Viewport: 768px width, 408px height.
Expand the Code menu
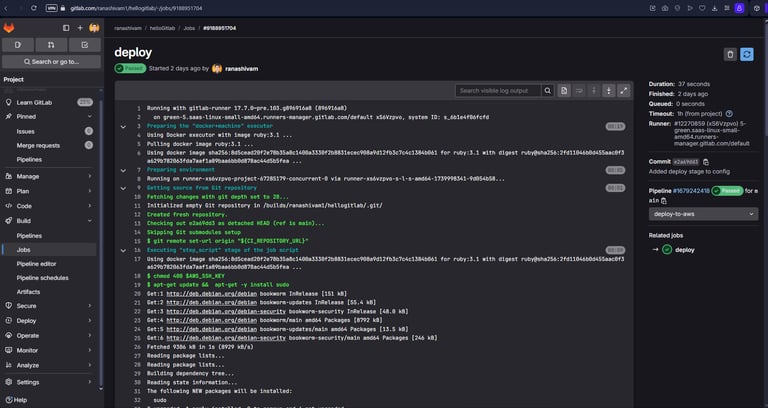(48, 206)
